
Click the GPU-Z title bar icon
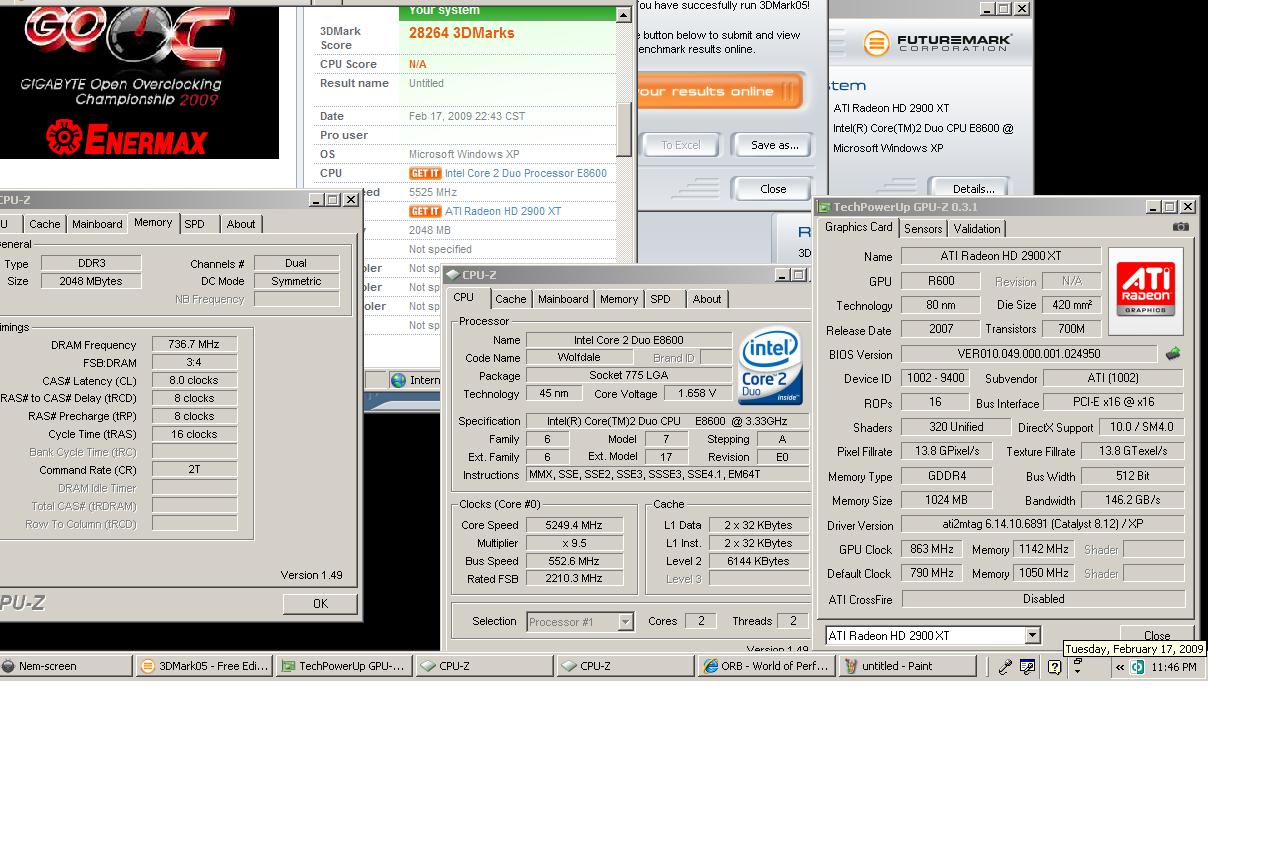(825, 207)
